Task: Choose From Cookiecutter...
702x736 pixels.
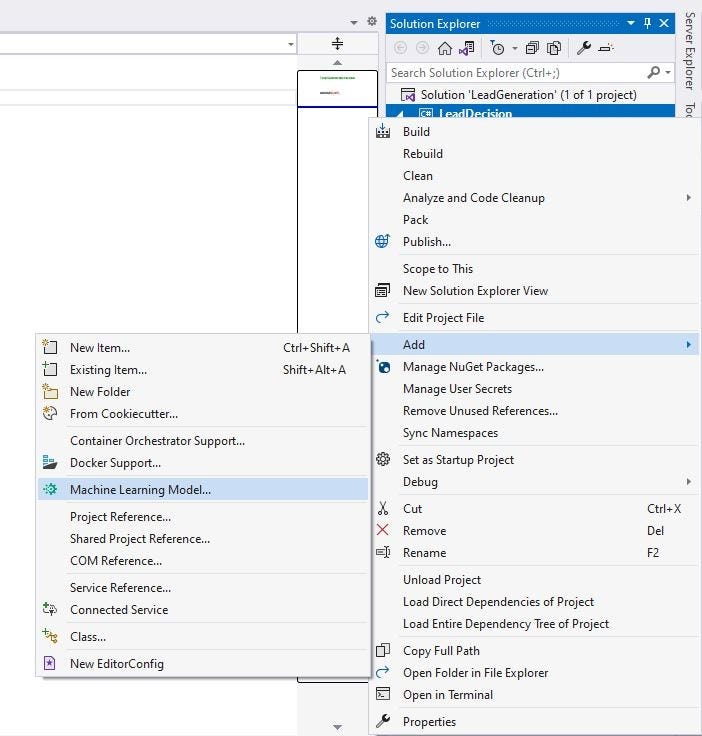Action: [x=203, y=414]
